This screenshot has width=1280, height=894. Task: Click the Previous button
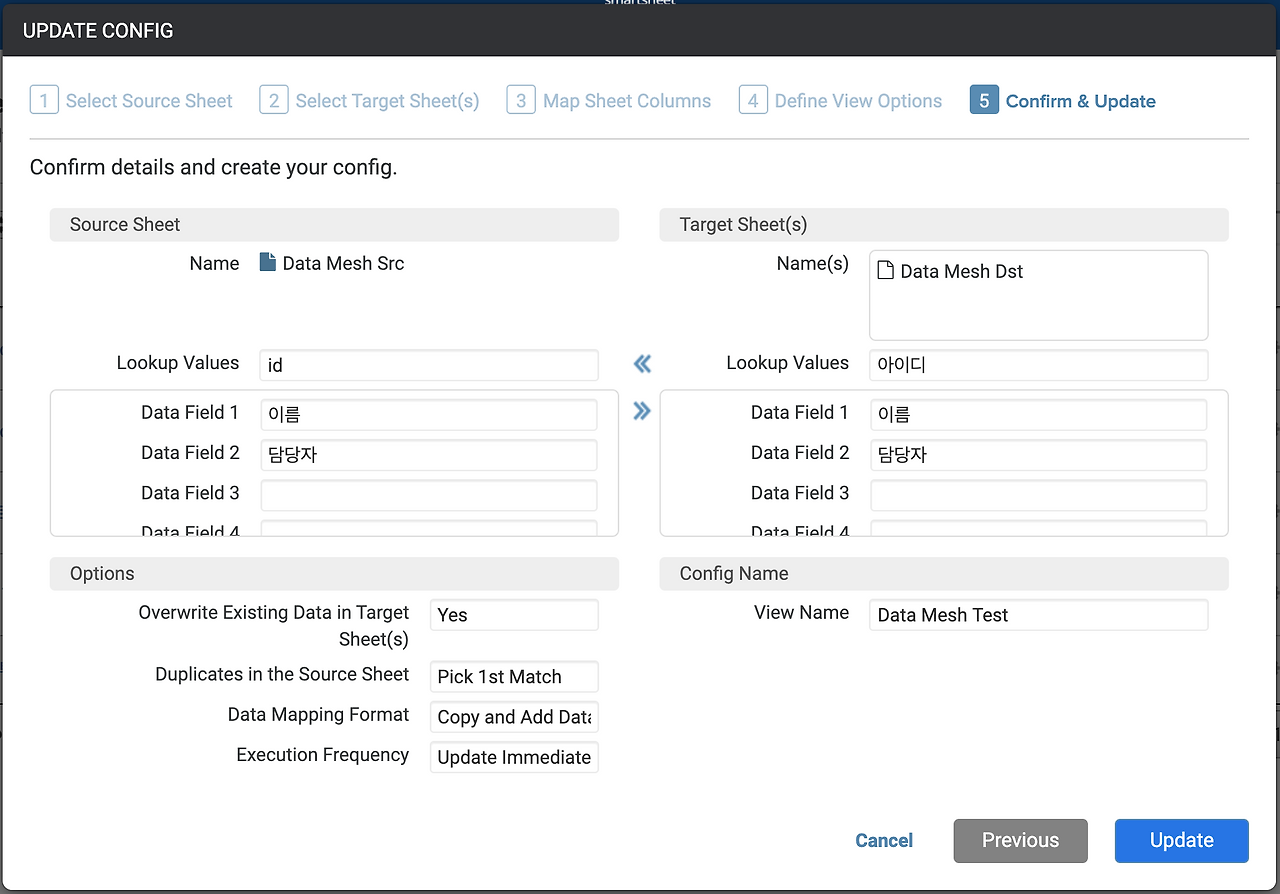tap(1020, 840)
